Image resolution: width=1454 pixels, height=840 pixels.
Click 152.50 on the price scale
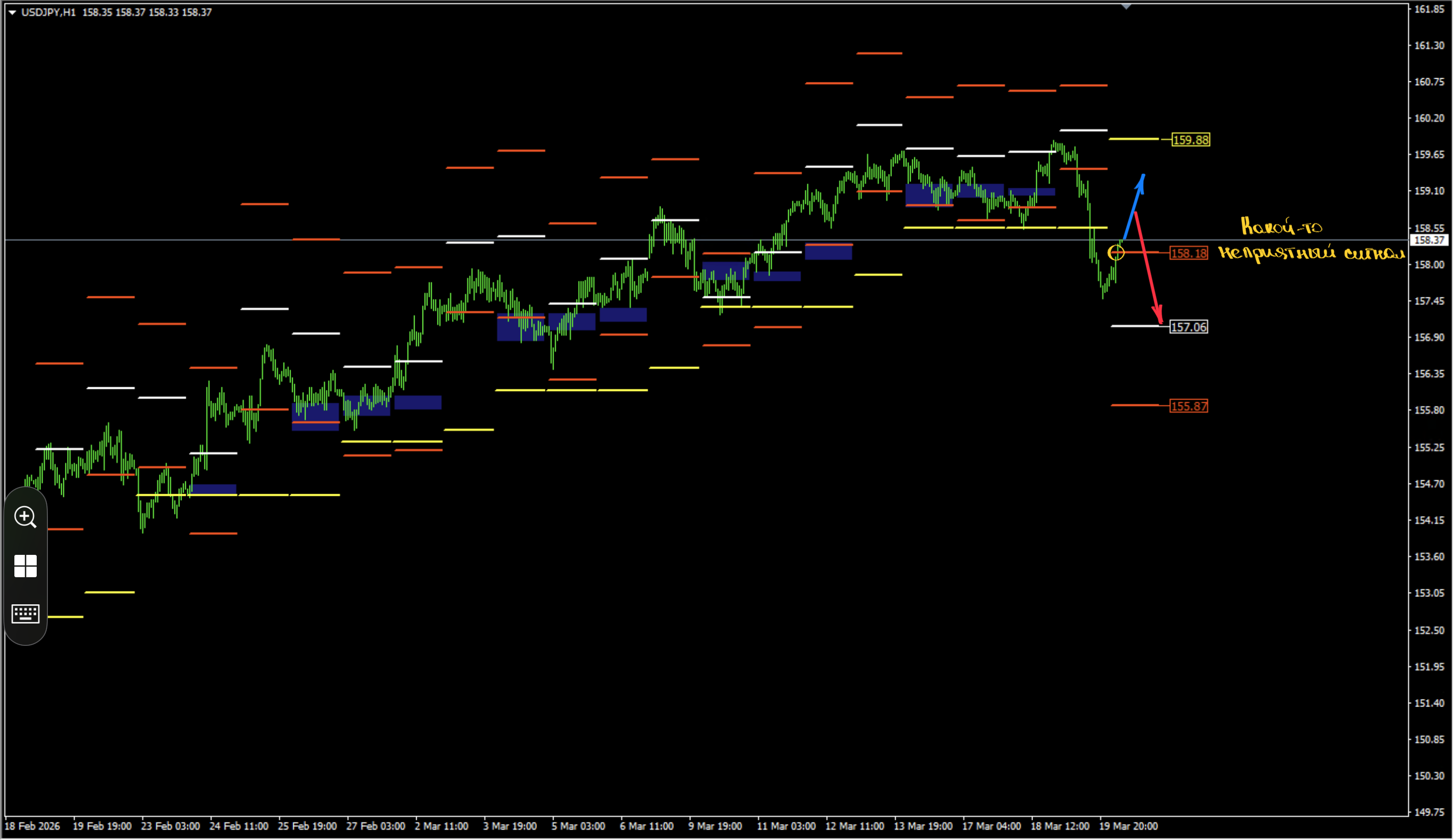[1429, 630]
